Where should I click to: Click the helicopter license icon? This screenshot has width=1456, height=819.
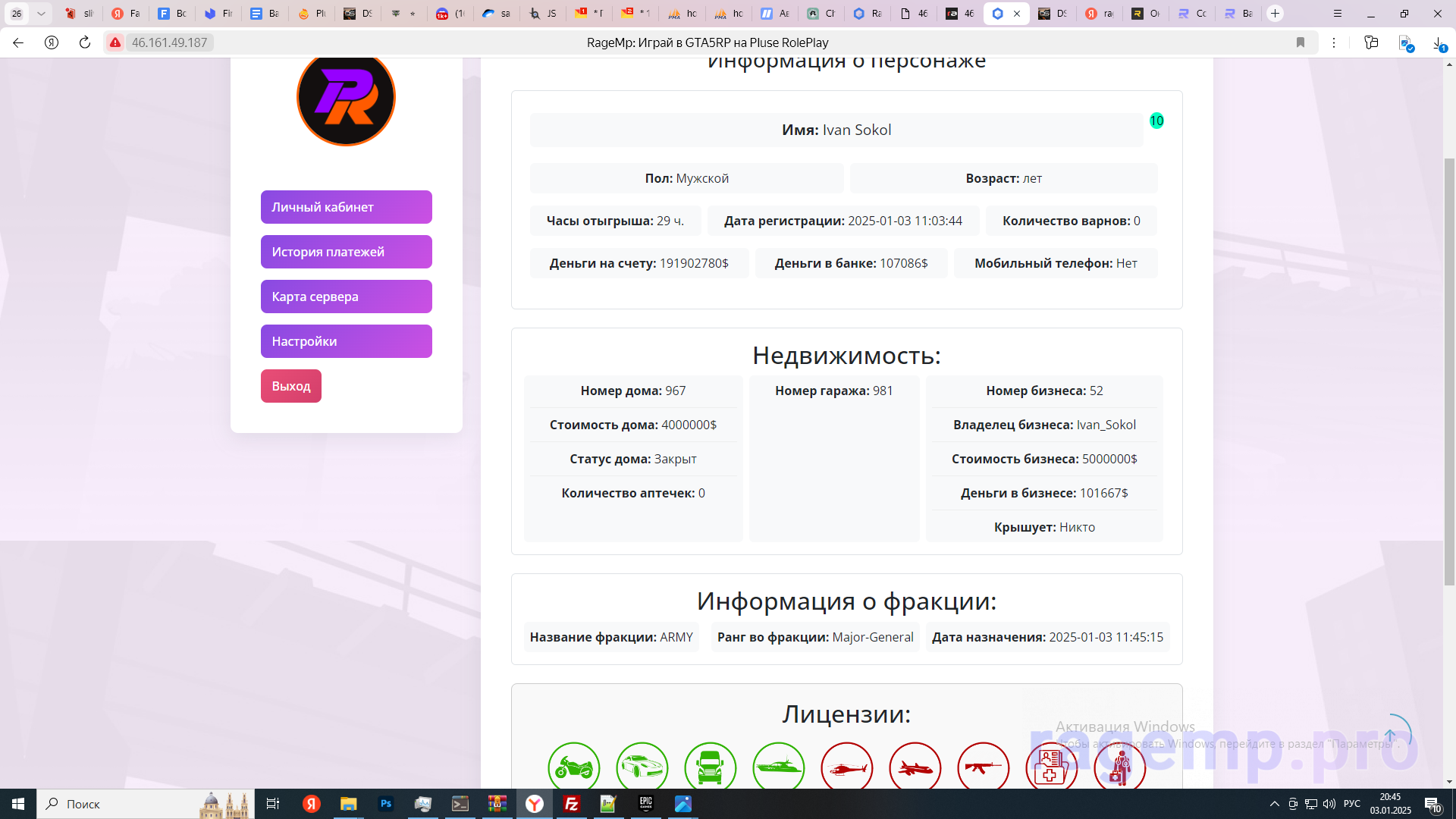(847, 767)
